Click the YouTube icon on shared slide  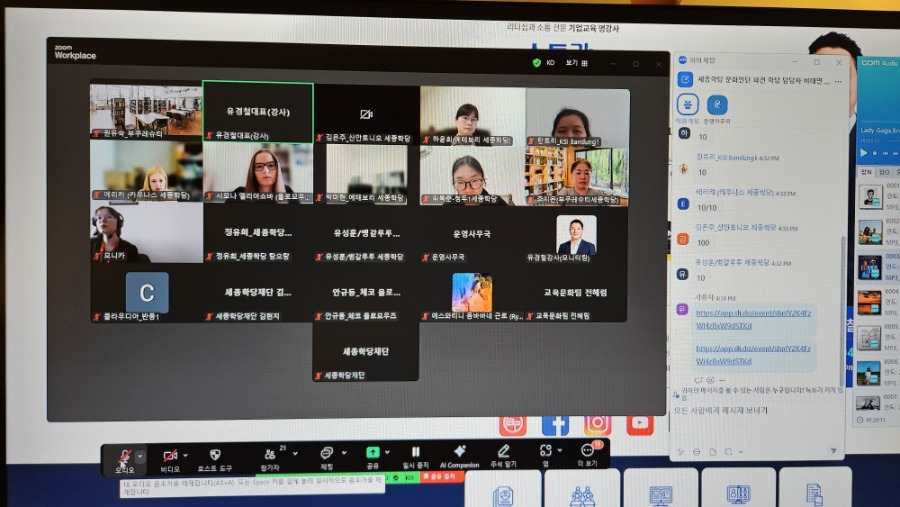point(640,424)
